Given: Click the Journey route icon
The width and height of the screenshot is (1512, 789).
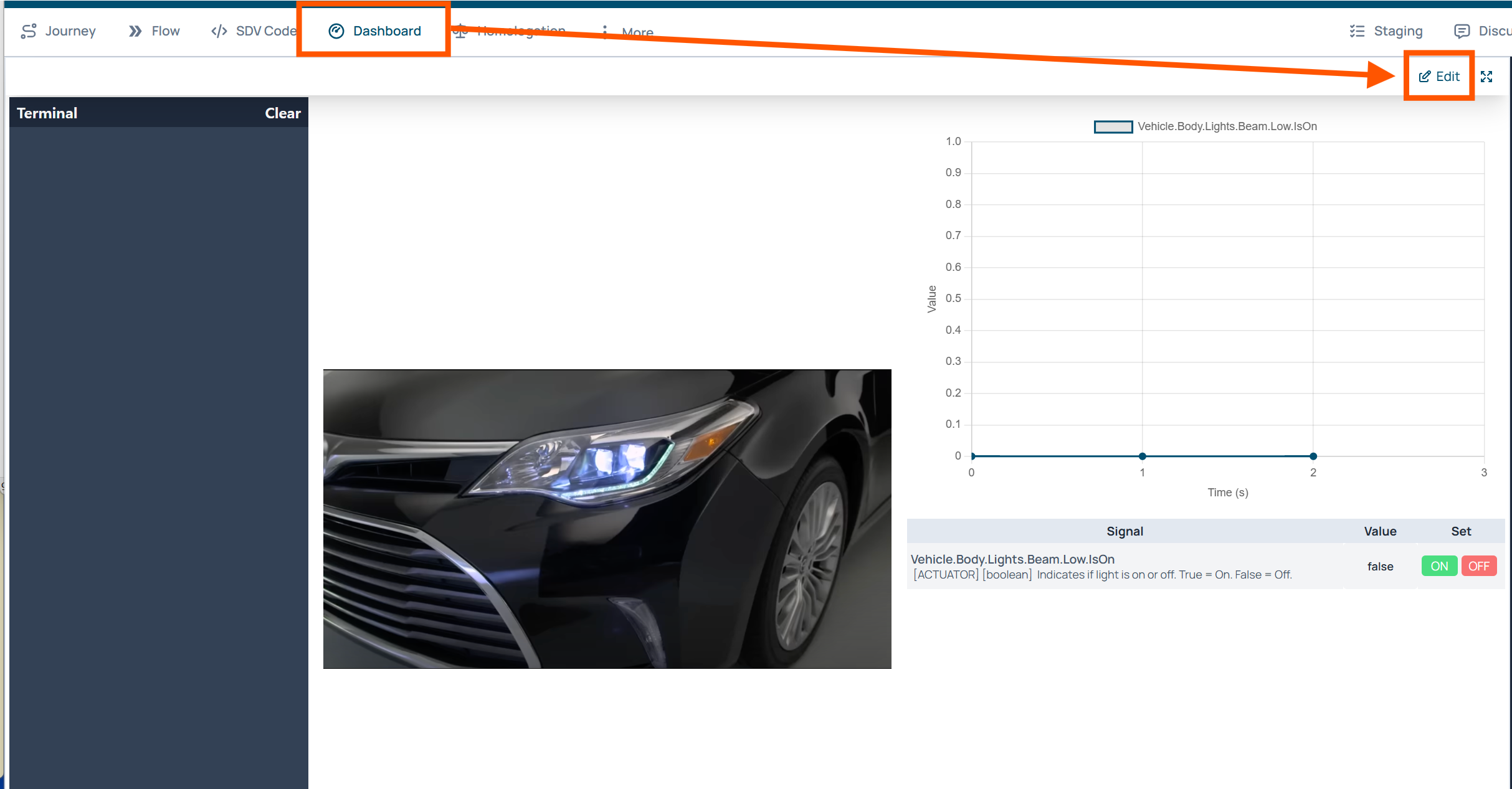Looking at the screenshot, I should pyautogui.click(x=29, y=31).
